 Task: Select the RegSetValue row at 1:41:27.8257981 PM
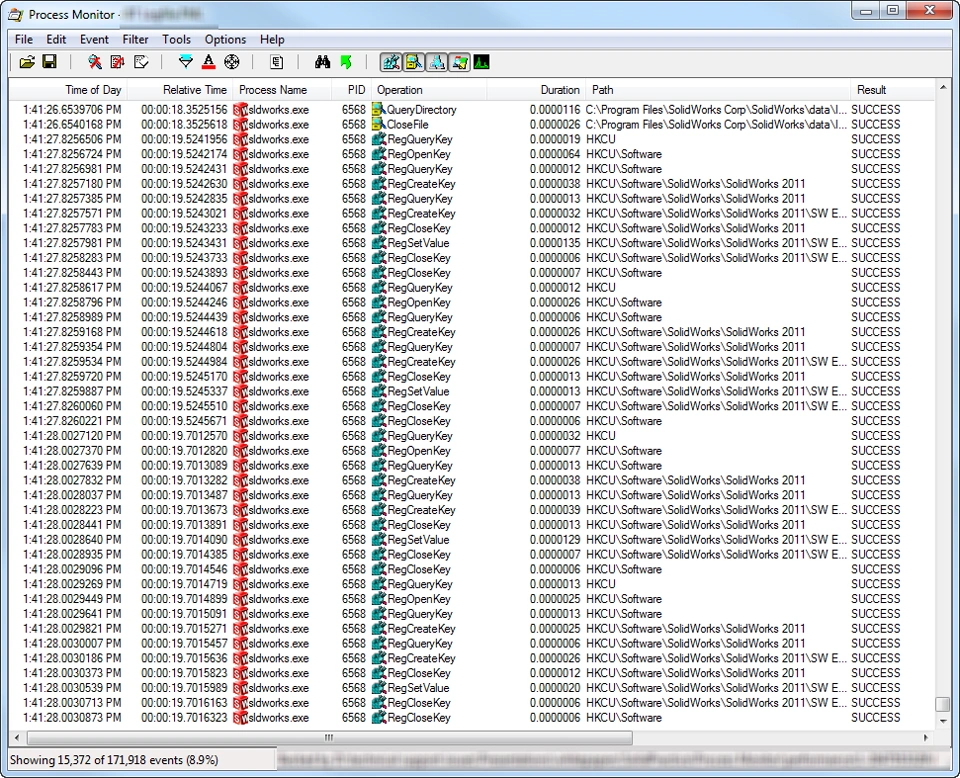(x=471, y=243)
